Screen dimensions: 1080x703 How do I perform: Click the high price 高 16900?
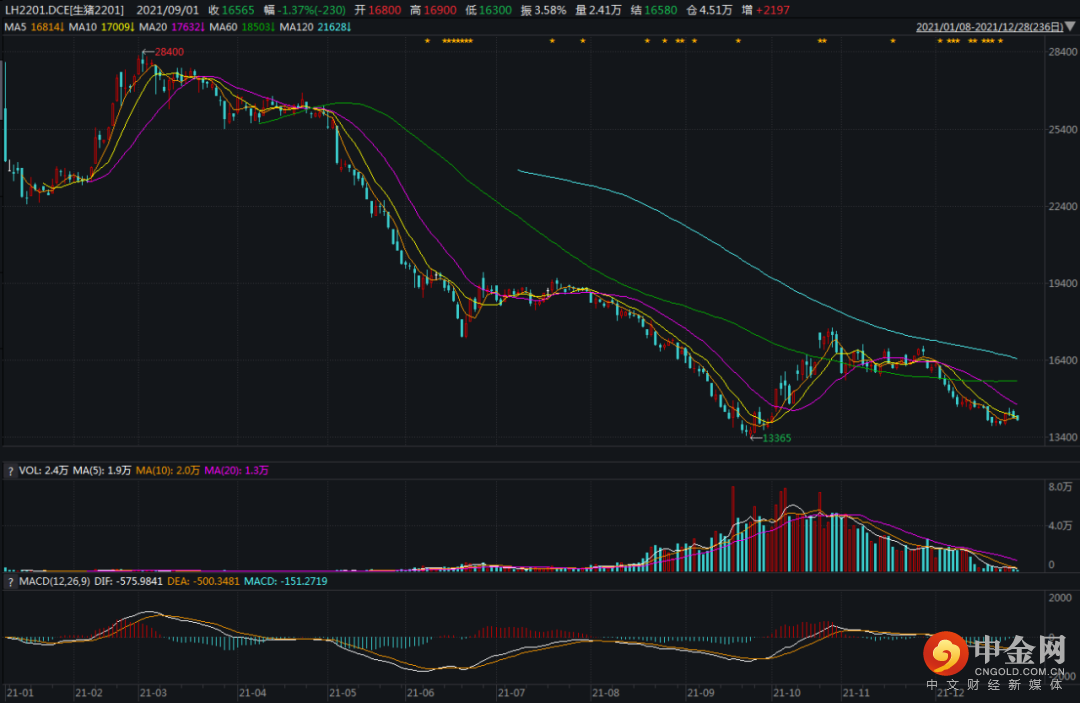tap(433, 10)
